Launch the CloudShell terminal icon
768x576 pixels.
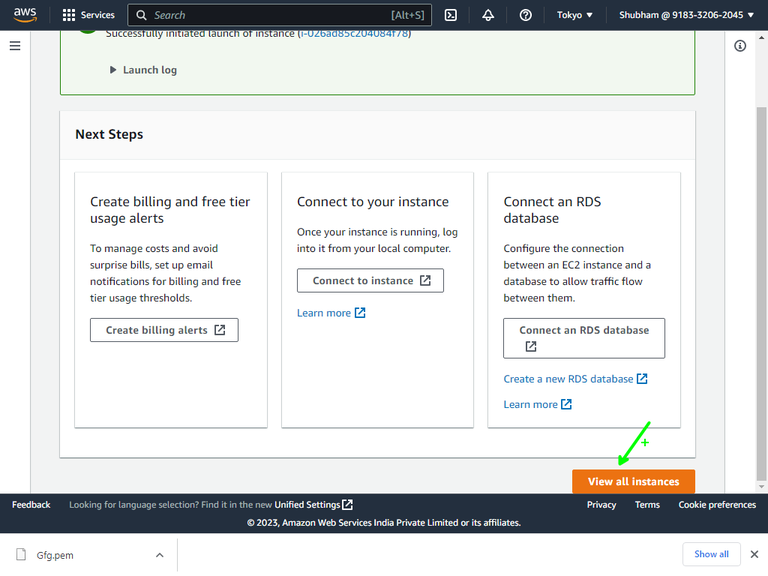tap(451, 15)
